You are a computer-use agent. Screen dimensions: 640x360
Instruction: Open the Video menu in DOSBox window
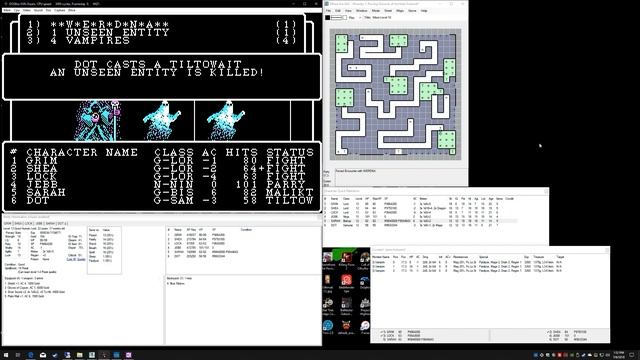tap(27, 10)
